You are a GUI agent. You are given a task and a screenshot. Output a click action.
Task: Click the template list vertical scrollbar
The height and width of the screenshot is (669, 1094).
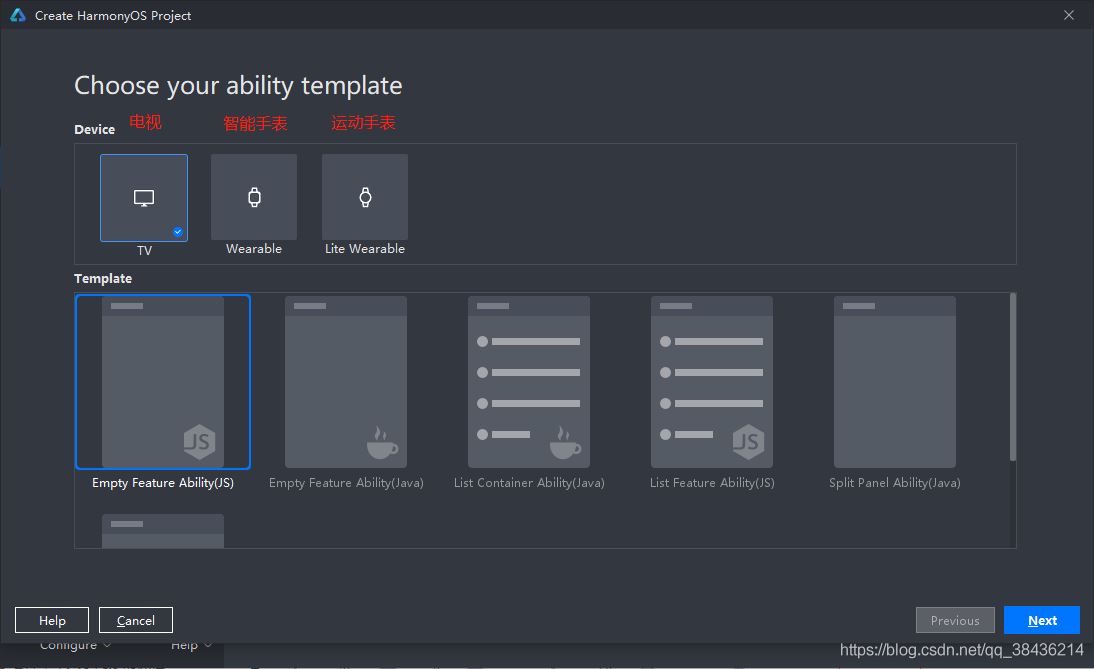click(x=1012, y=377)
